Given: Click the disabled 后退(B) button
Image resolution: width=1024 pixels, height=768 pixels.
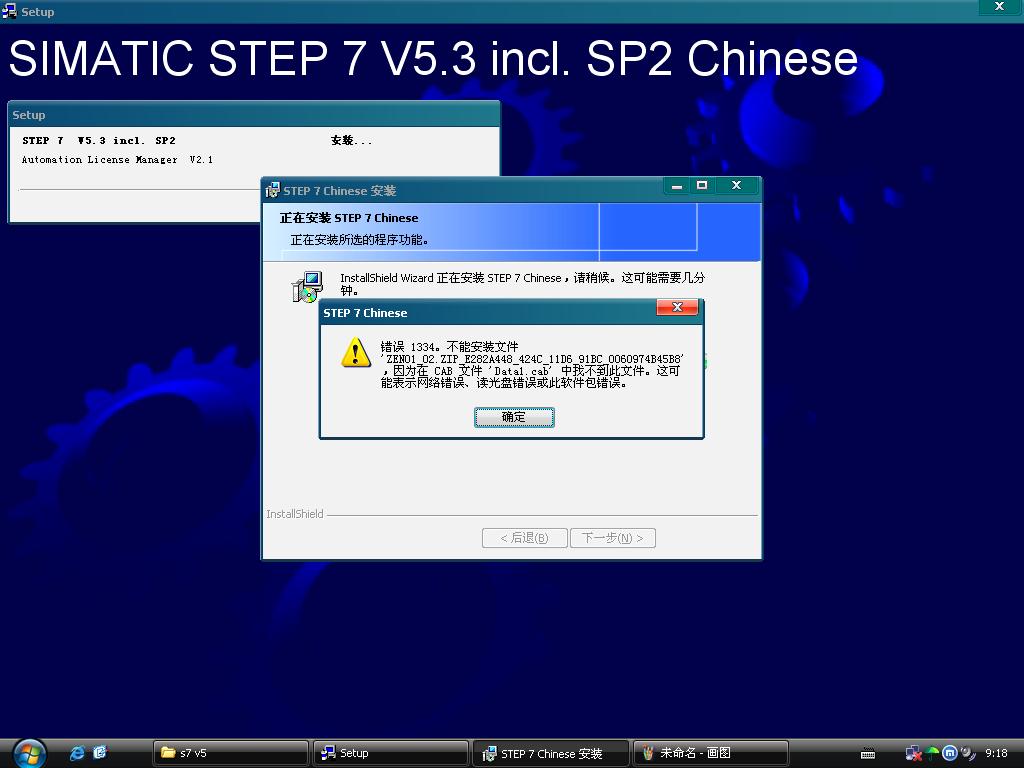Looking at the screenshot, I should 524,538.
